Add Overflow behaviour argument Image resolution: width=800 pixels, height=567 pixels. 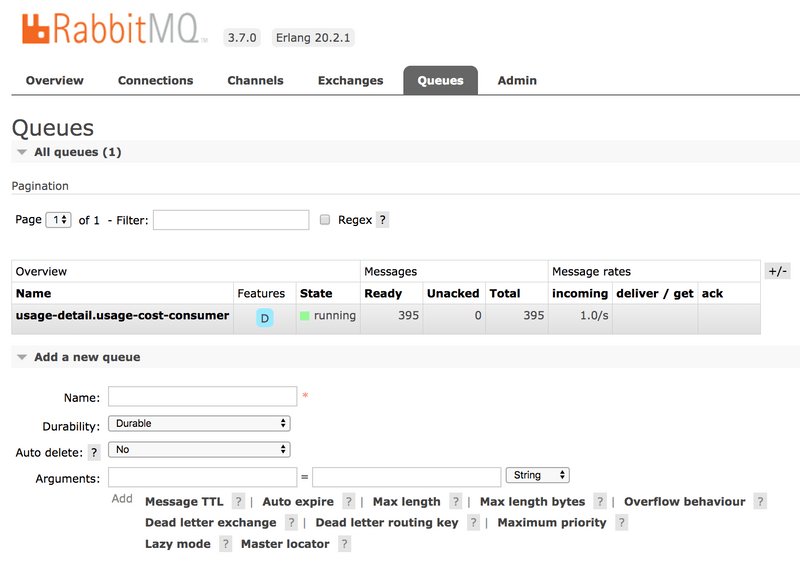(x=684, y=502)
